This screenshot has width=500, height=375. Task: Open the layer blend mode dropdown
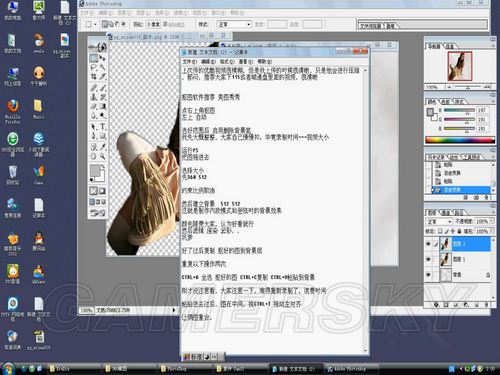point(439,221)
